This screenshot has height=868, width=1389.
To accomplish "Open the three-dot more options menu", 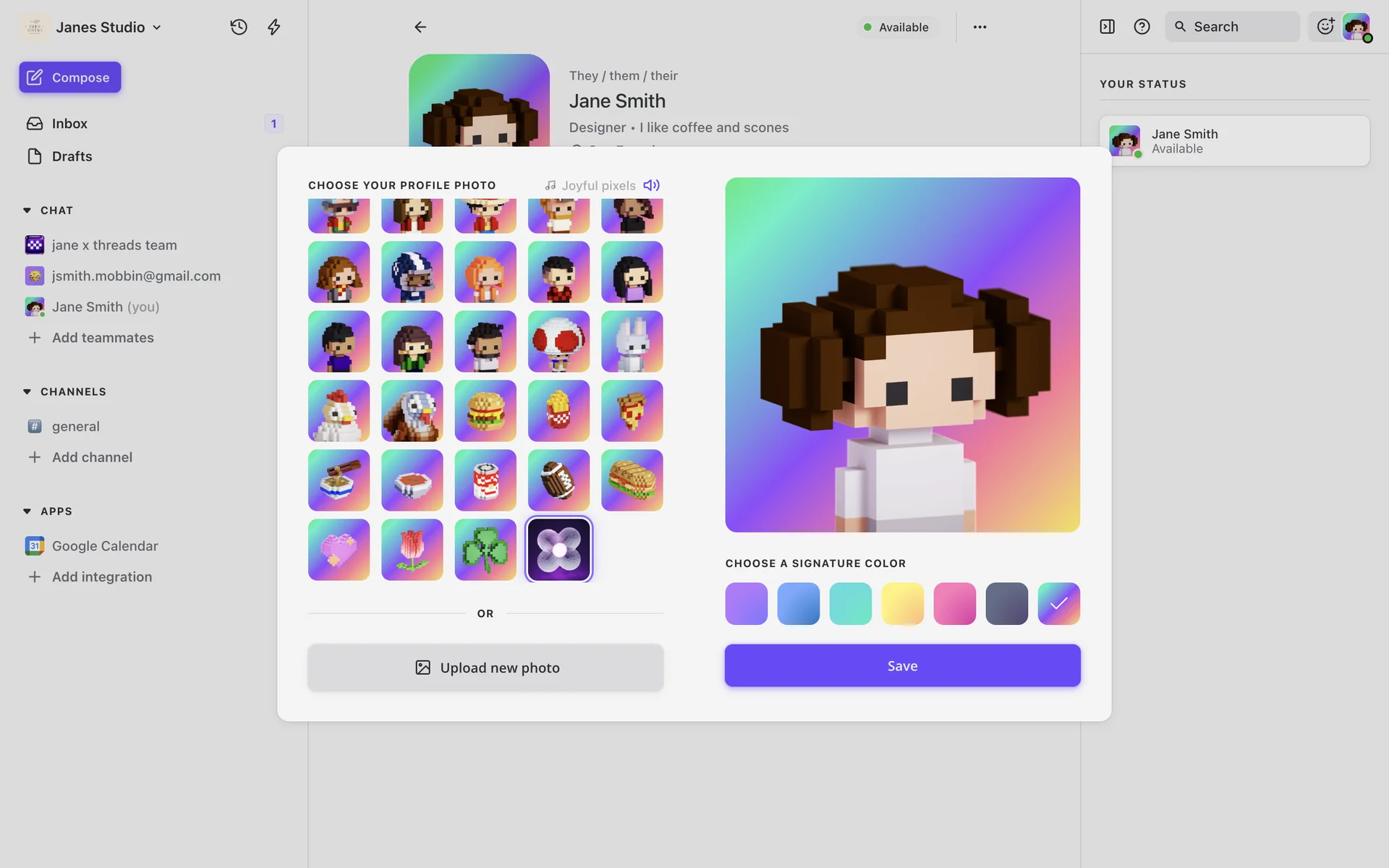I will [980, 27].
